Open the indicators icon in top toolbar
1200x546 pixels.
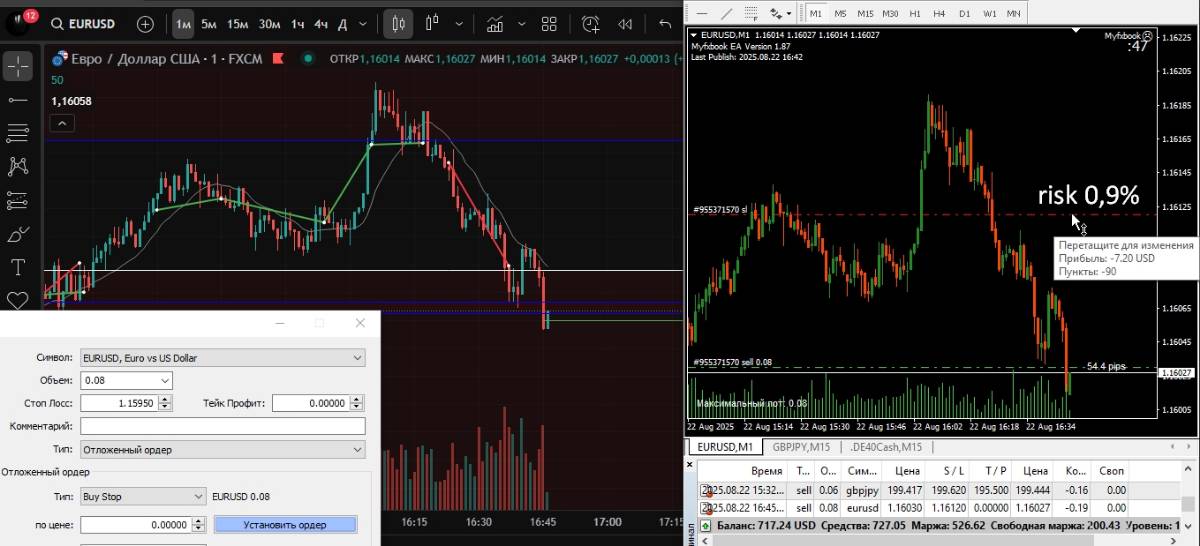pyautogui.click(x=495, y=24)
